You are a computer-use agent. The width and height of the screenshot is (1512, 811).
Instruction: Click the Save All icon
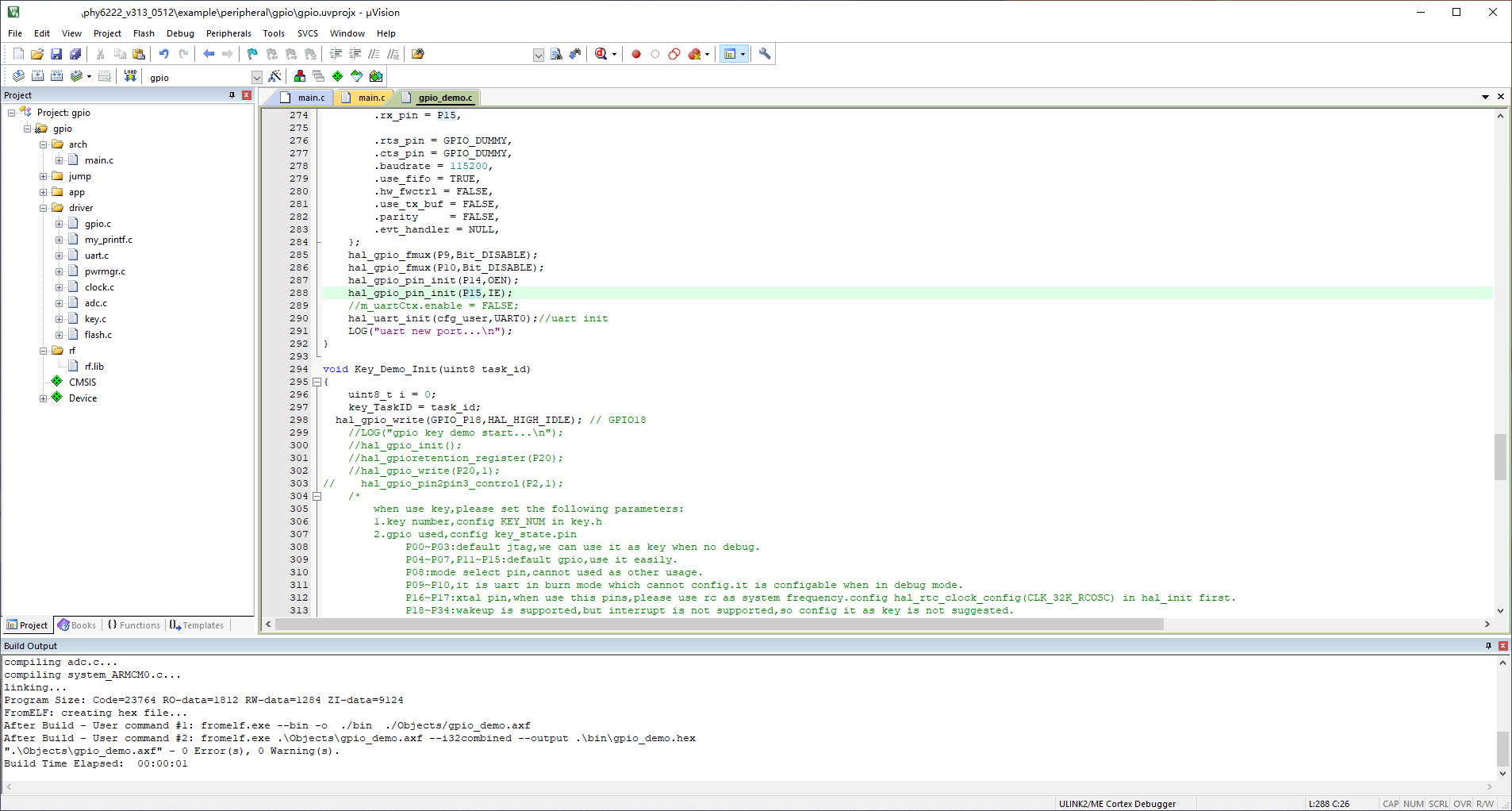click(75, 54)
